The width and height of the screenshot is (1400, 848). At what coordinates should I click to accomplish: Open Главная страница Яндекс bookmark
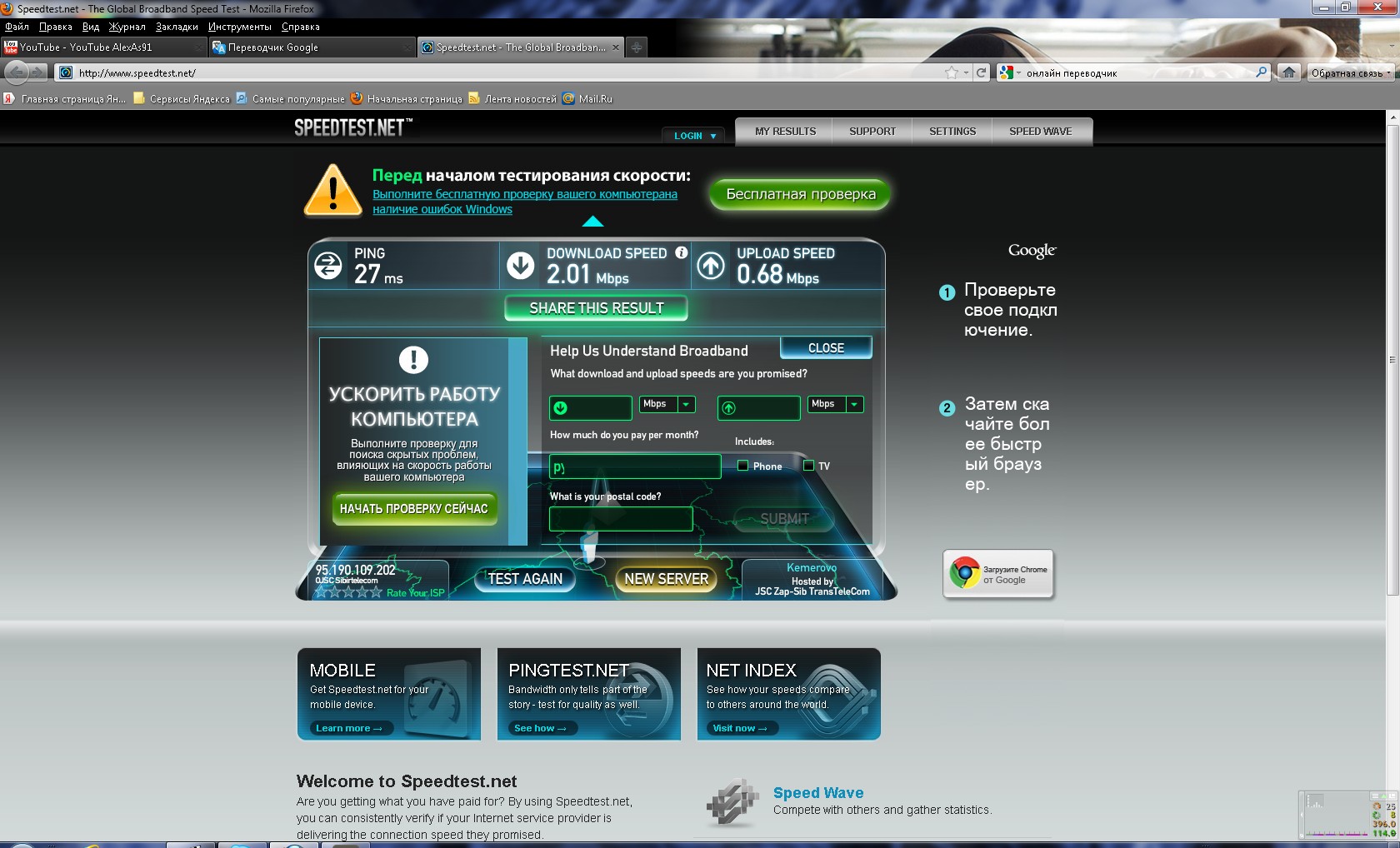click(65, 98)
